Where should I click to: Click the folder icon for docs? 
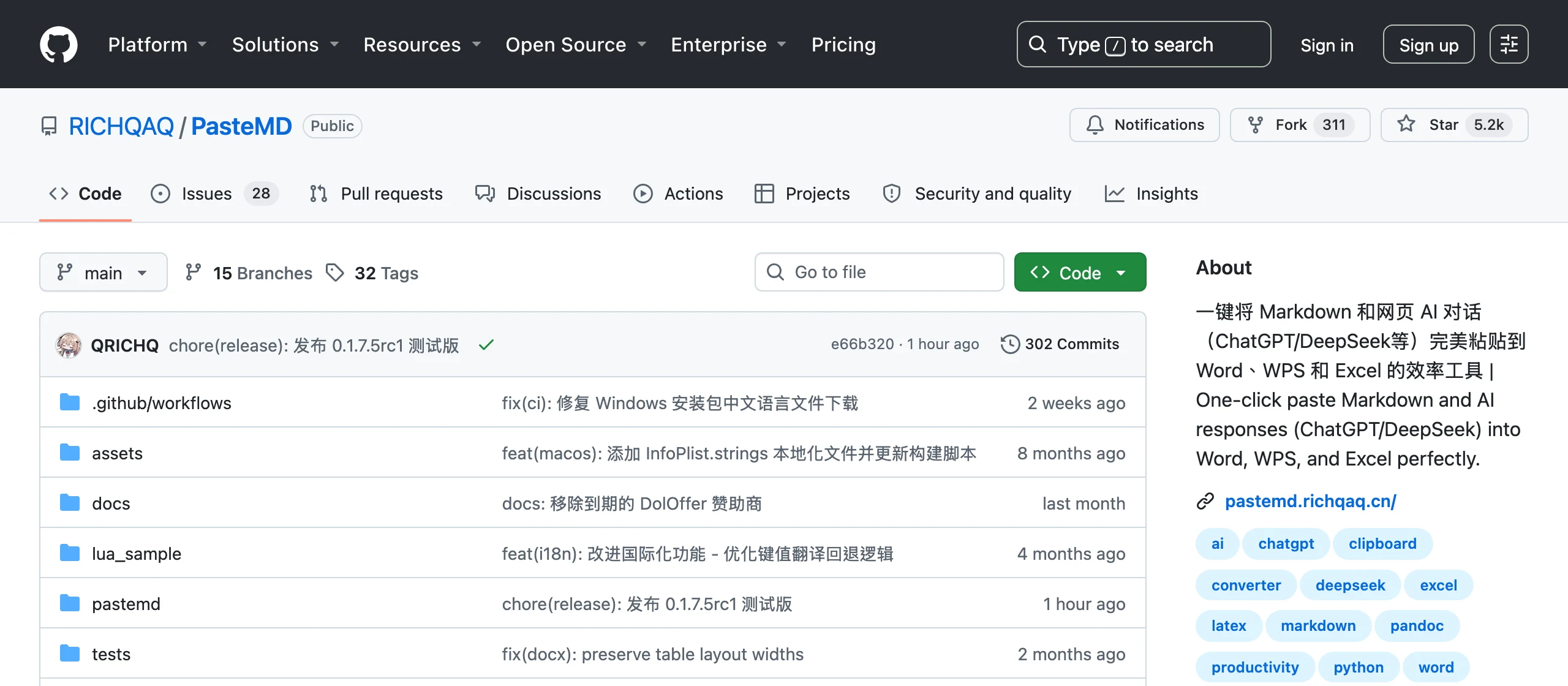tap(70, 503)
